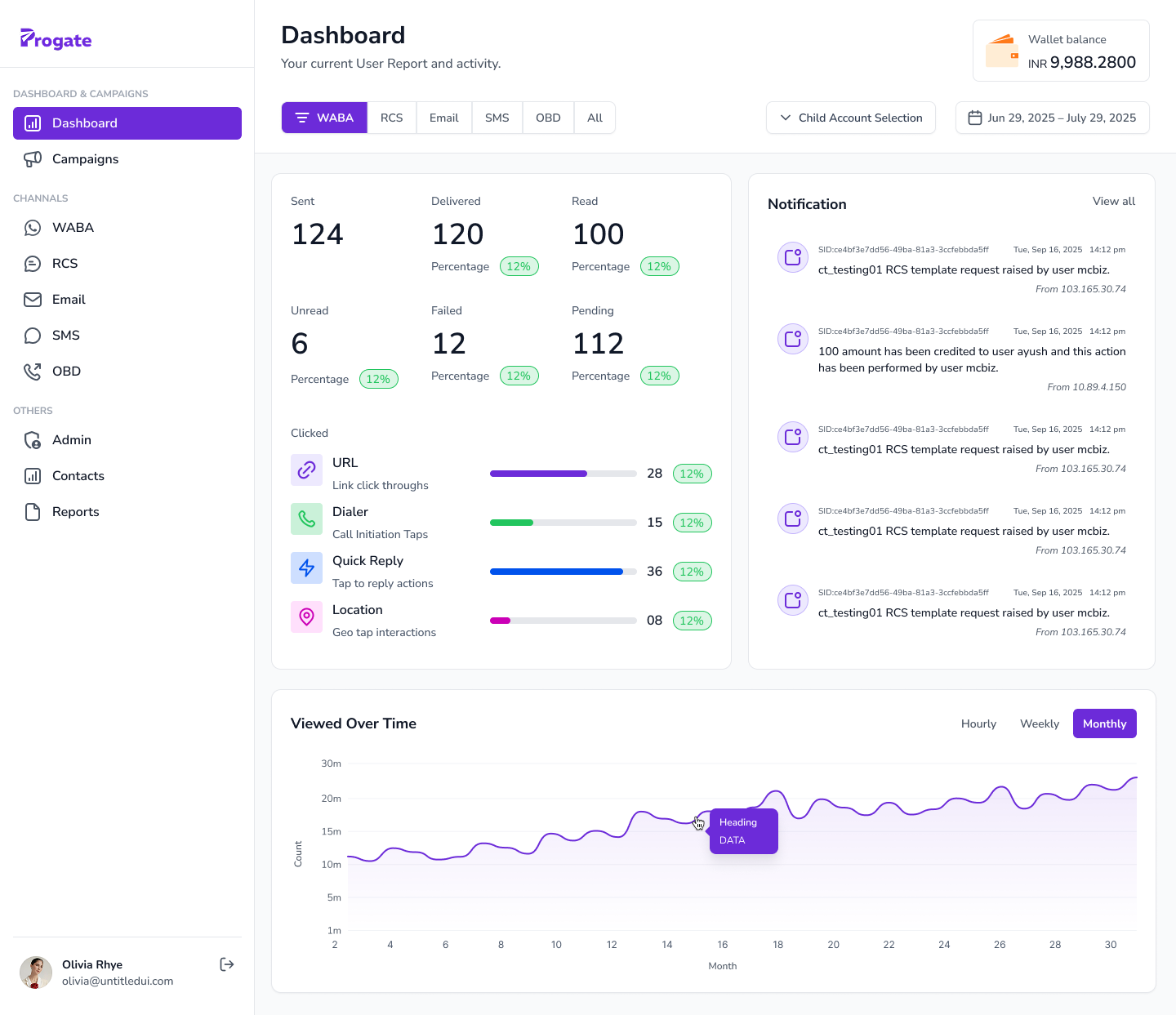
Task: Click the Read count 100
Action: (x=599, y=234)
